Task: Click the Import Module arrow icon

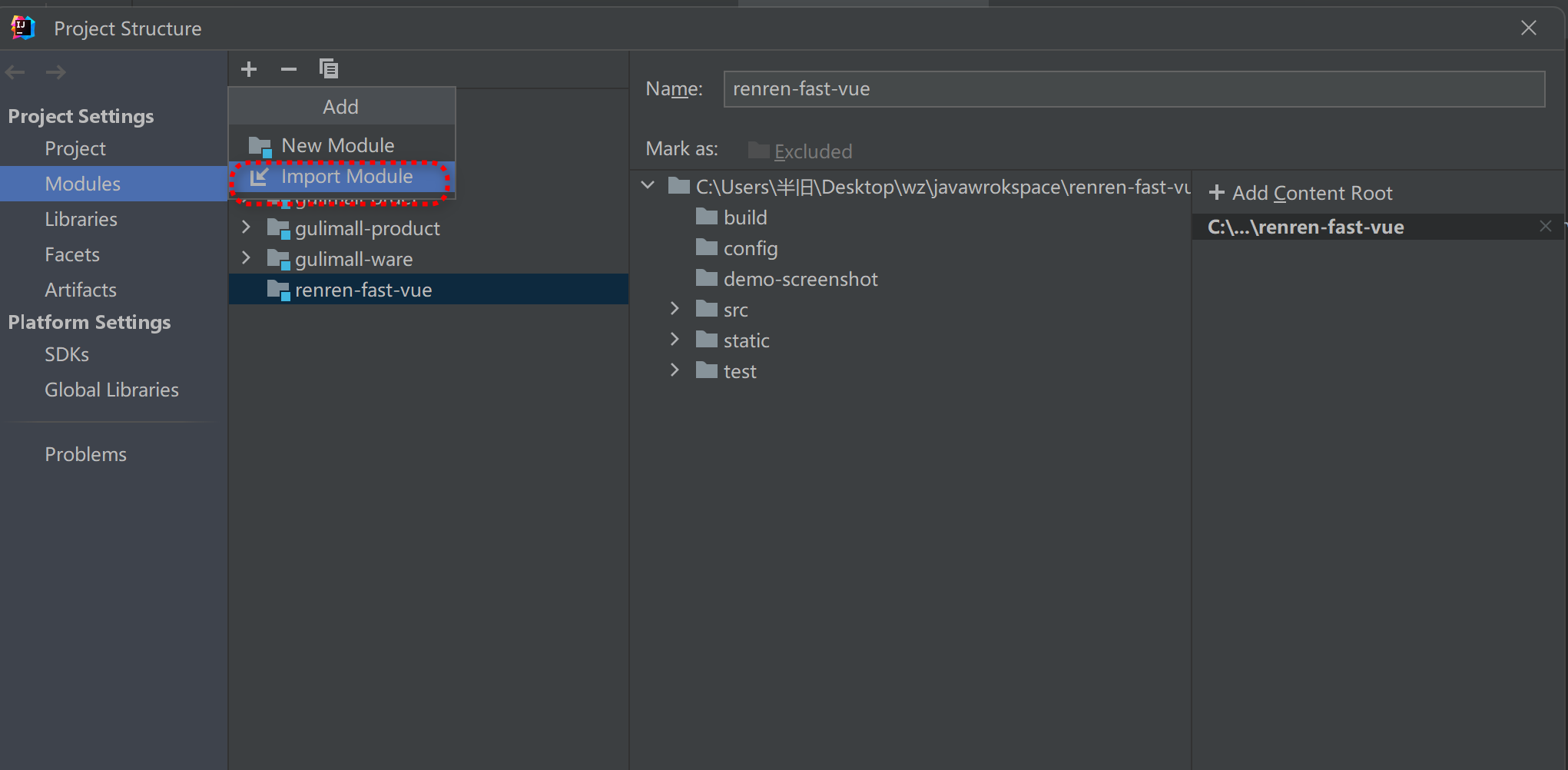Action: coord(260,177)
